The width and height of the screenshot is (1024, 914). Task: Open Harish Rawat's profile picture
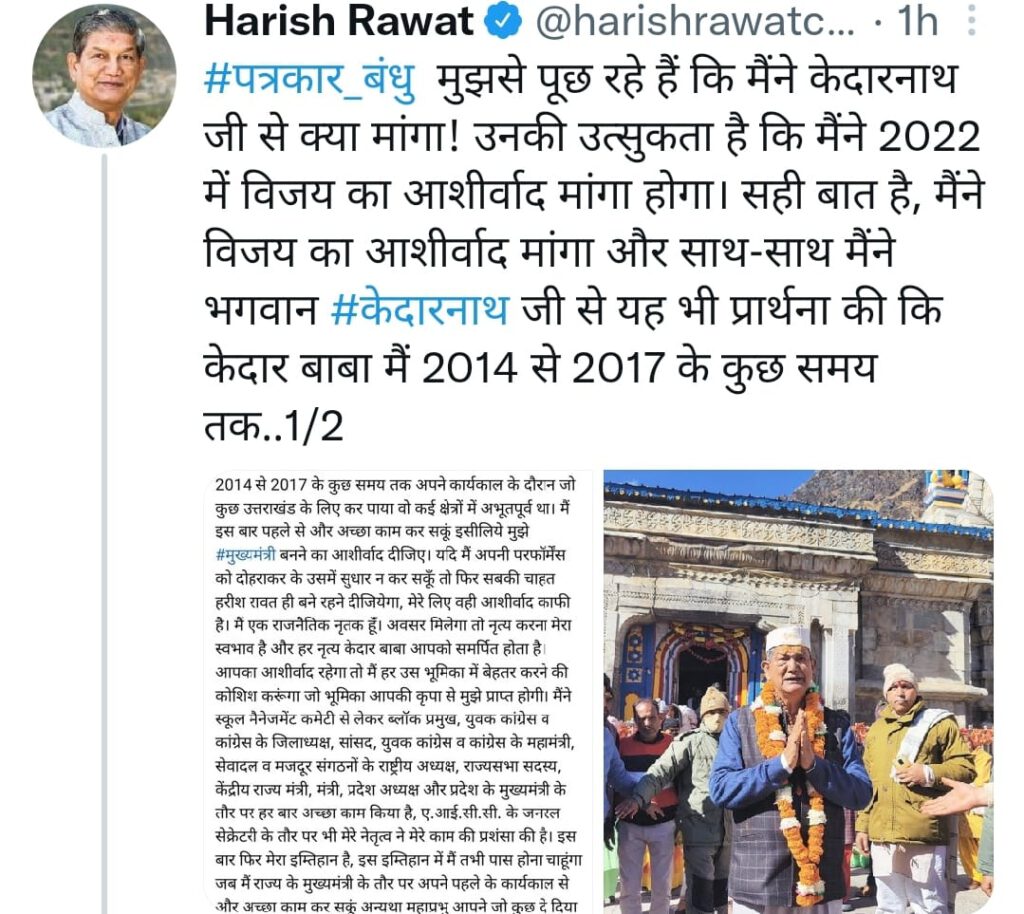point(104,76)
